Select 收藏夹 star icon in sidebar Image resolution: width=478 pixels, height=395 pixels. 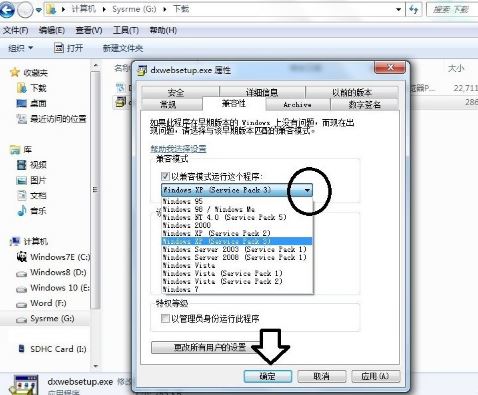(x=15, y=72)
